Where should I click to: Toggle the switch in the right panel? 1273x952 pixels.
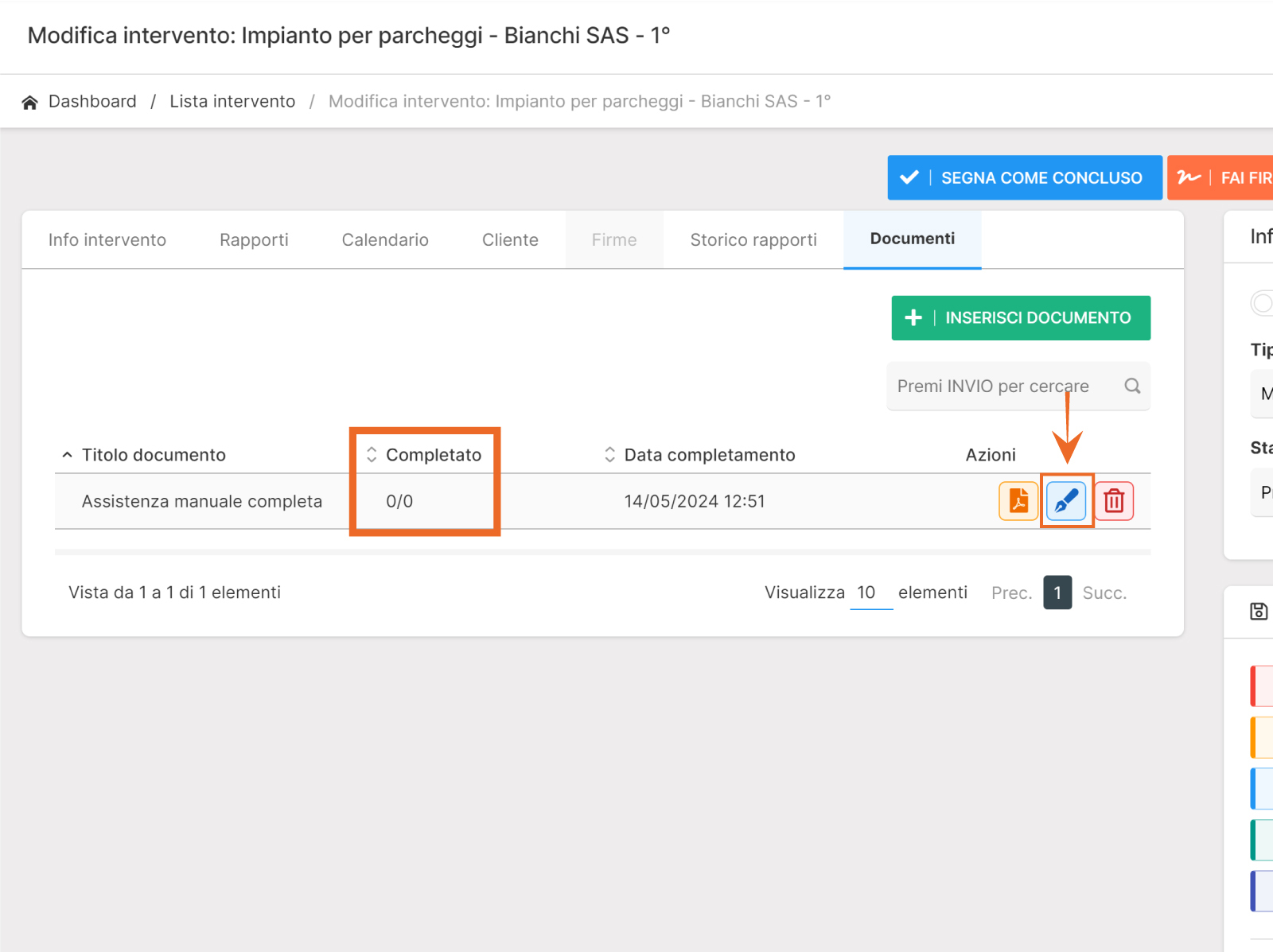tap(1263, 303)
